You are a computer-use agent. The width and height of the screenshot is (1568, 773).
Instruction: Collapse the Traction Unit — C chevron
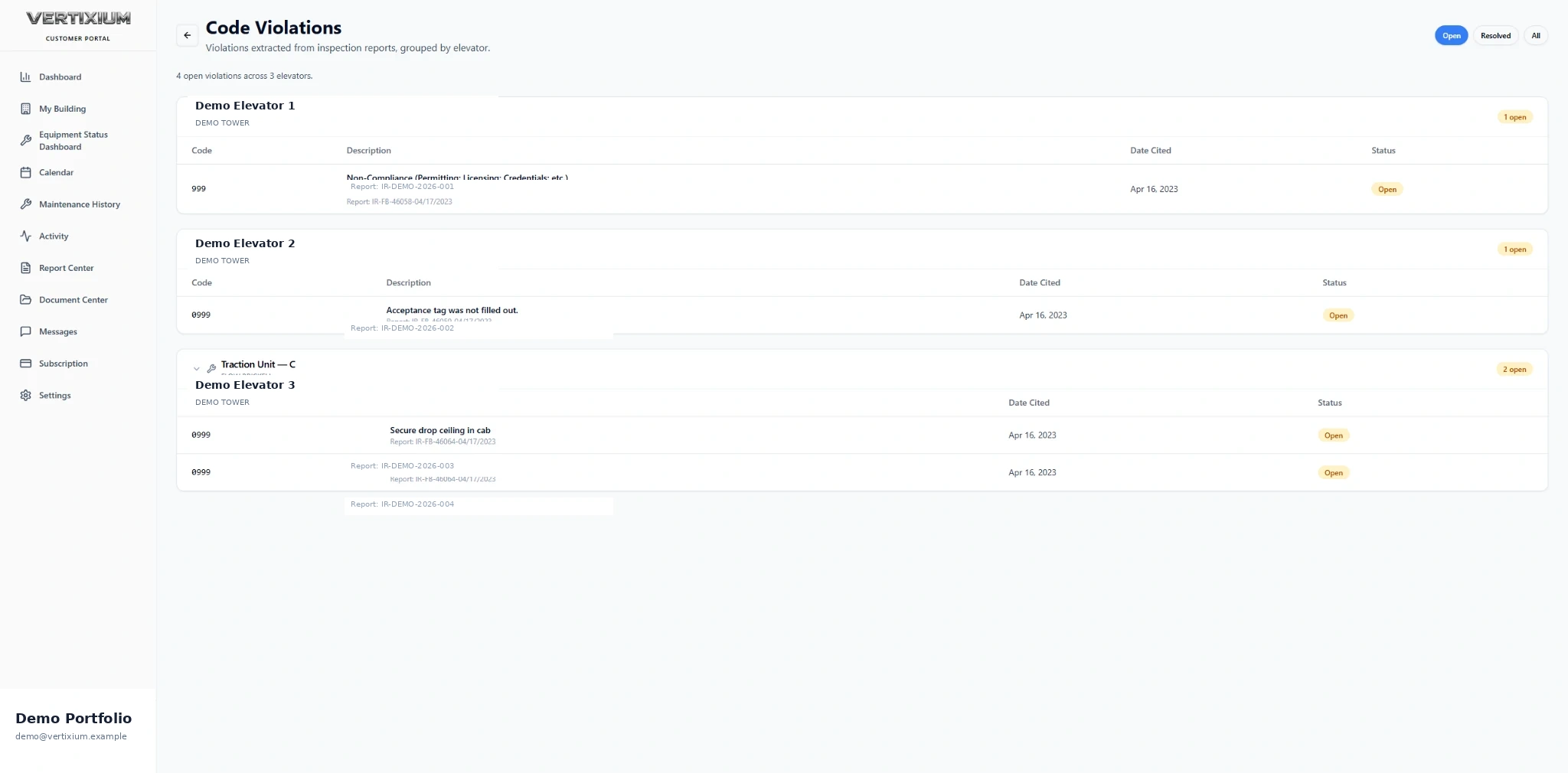coord(197,369)
